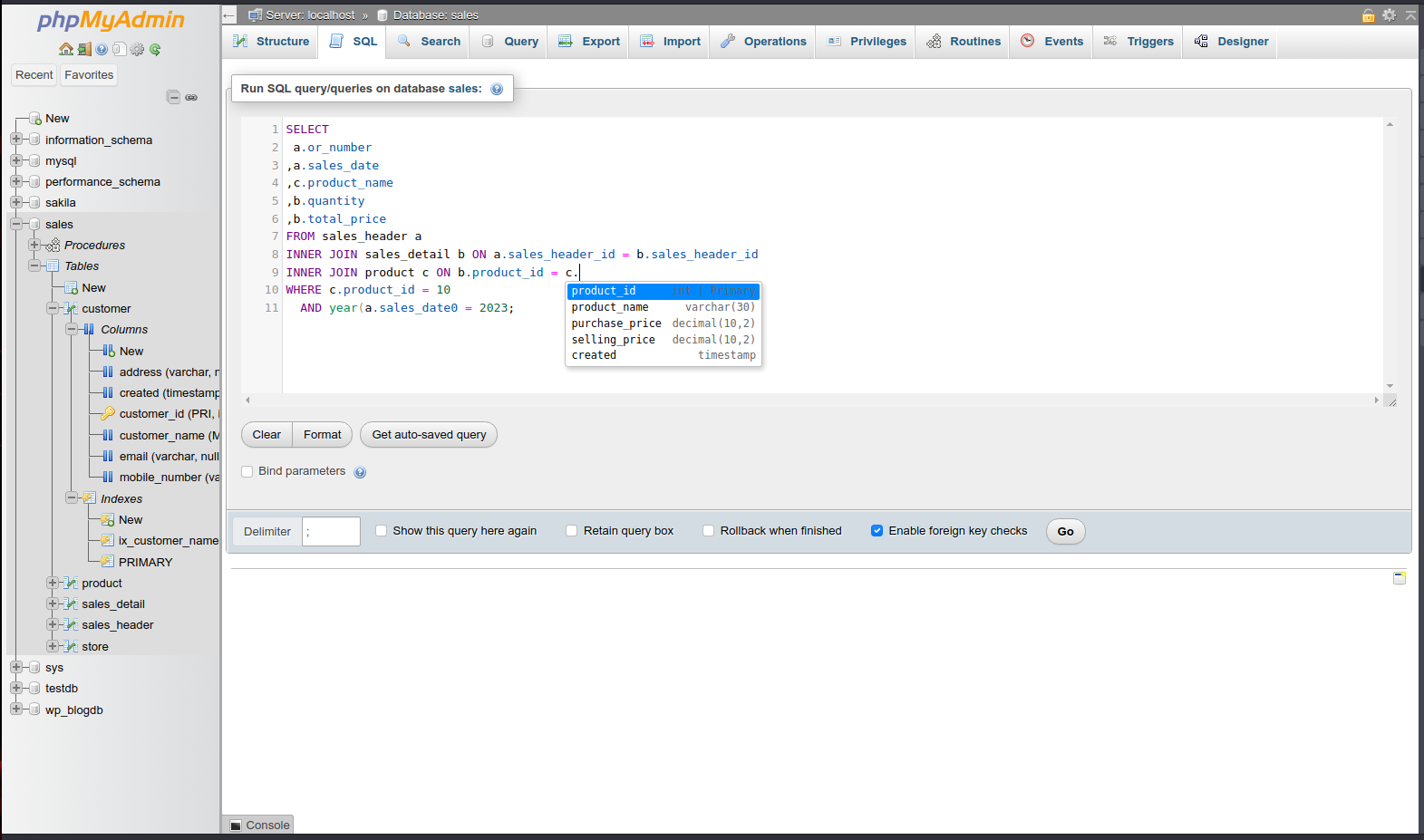Expand the sales_detail table node
1424x840 pixels.
[x=53, y=603]
